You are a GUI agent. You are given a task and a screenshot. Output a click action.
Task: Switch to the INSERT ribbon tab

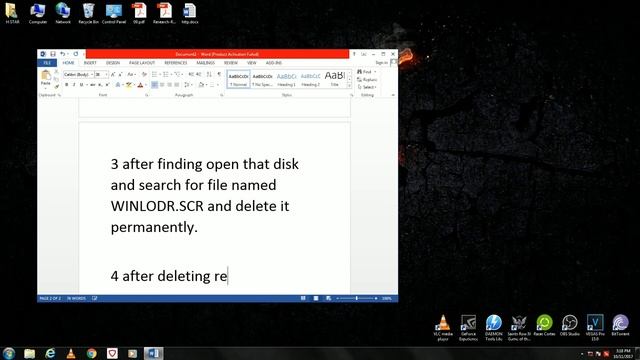tap(90, 63)
